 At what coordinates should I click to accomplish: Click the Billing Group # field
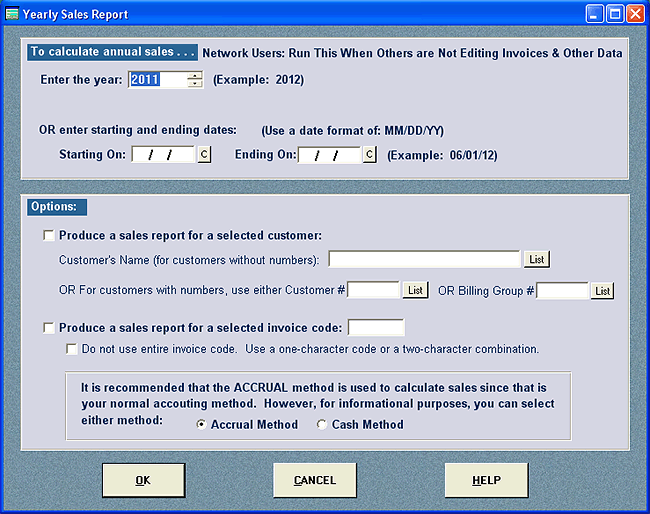(x=562, y=290)
